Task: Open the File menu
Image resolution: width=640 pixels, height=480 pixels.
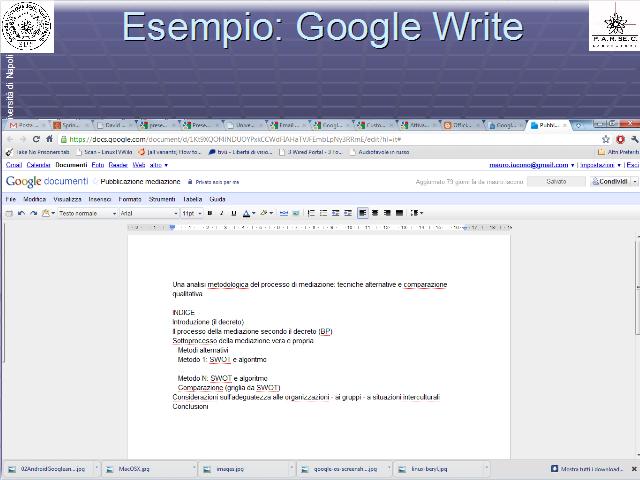Action: click(11, 199)
